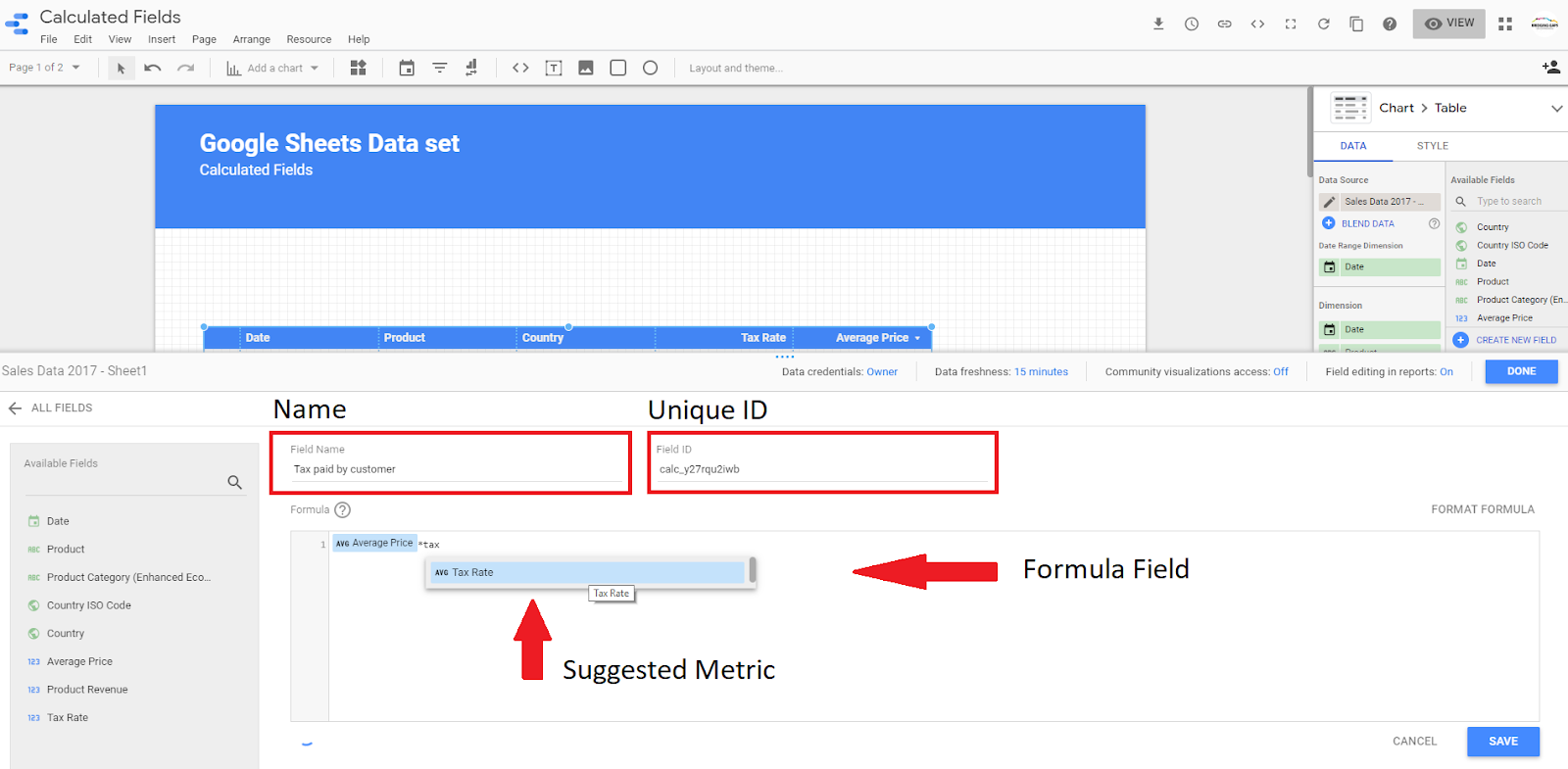Click the community visualizations icon
The height and width of the screenshot is (769, 1568).
[x=359, y=68]
